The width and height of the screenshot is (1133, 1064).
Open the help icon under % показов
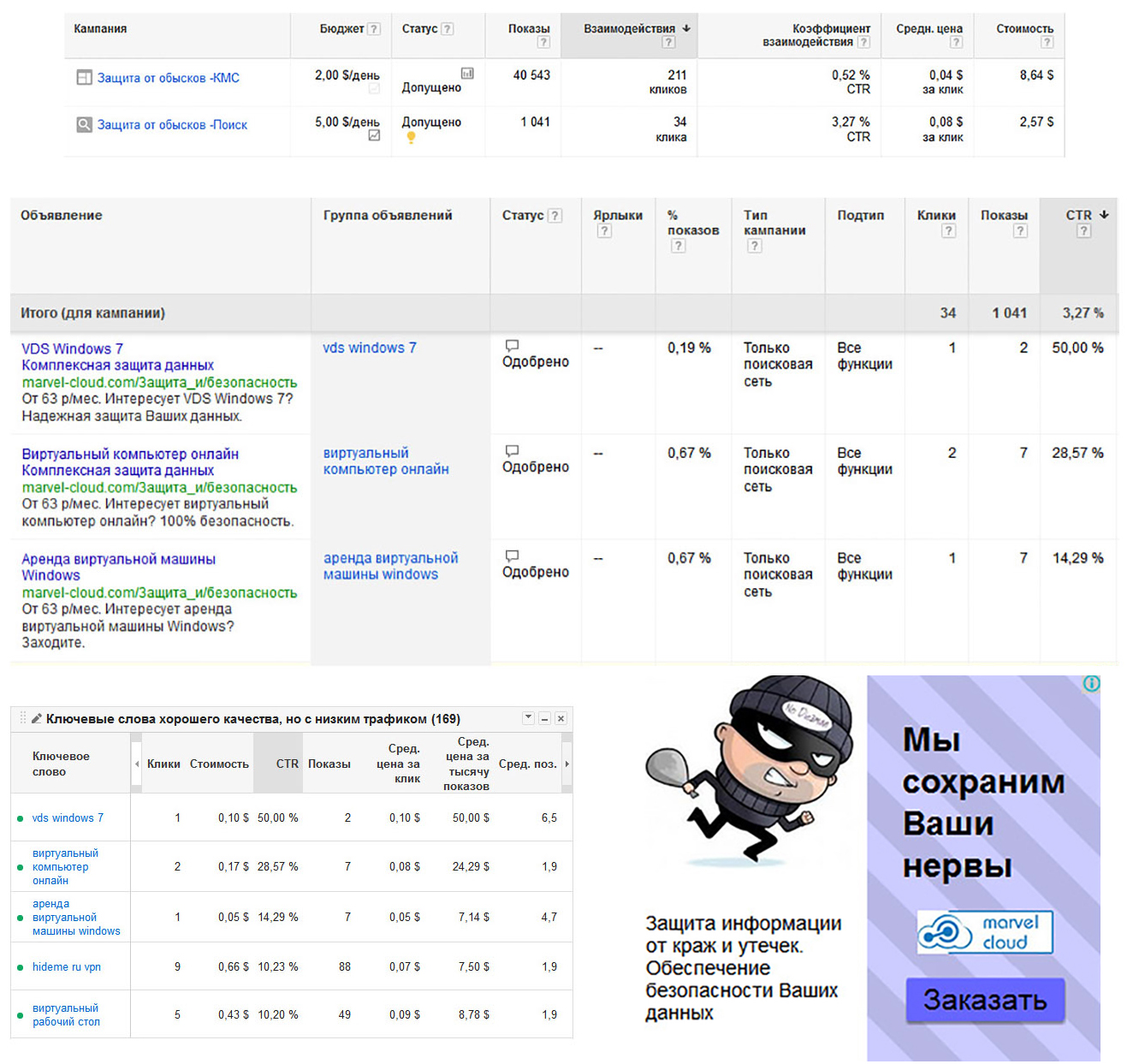click(678, 247)
